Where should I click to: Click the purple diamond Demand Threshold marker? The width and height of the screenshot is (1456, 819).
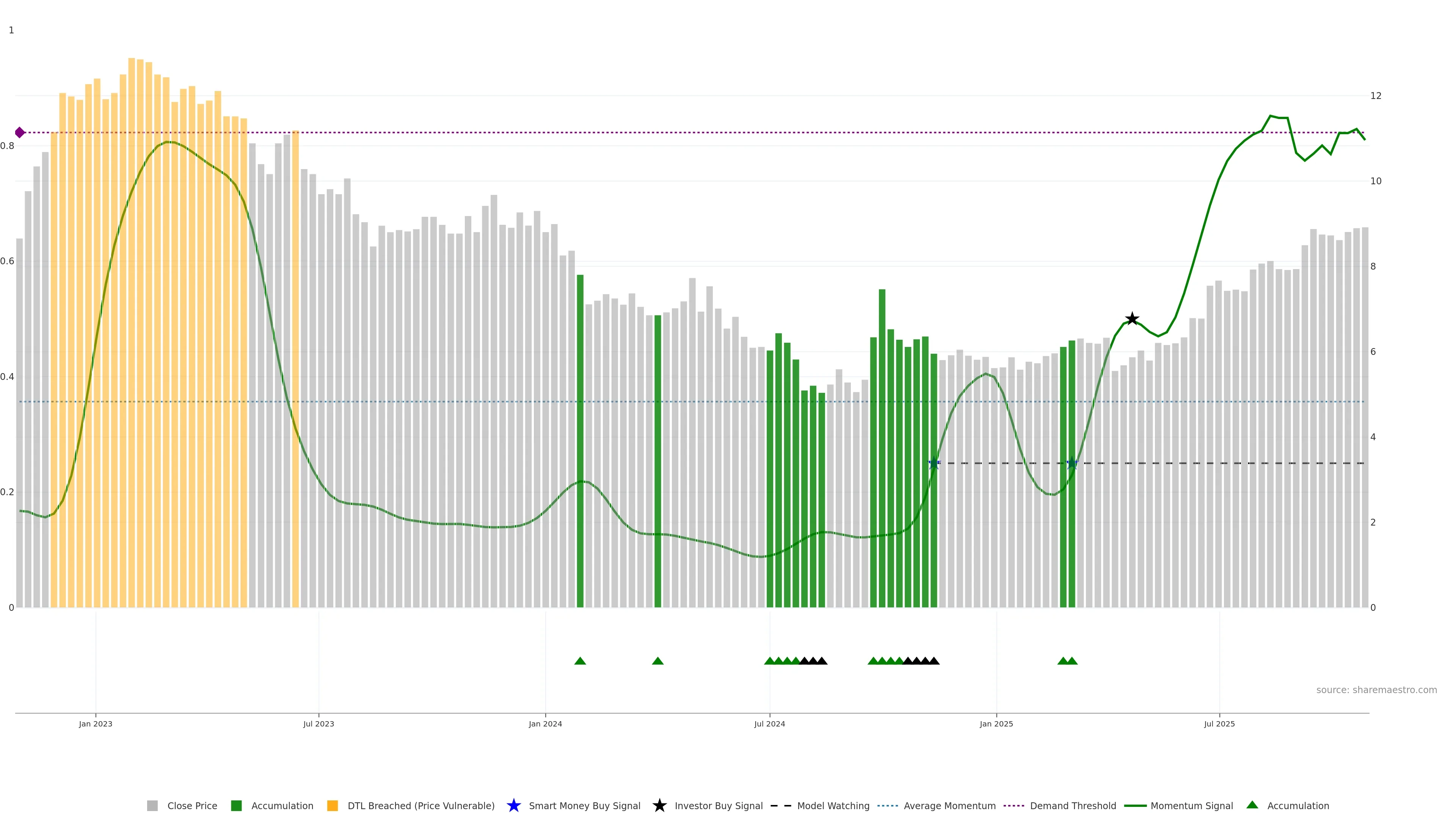(x=20, y=133)
